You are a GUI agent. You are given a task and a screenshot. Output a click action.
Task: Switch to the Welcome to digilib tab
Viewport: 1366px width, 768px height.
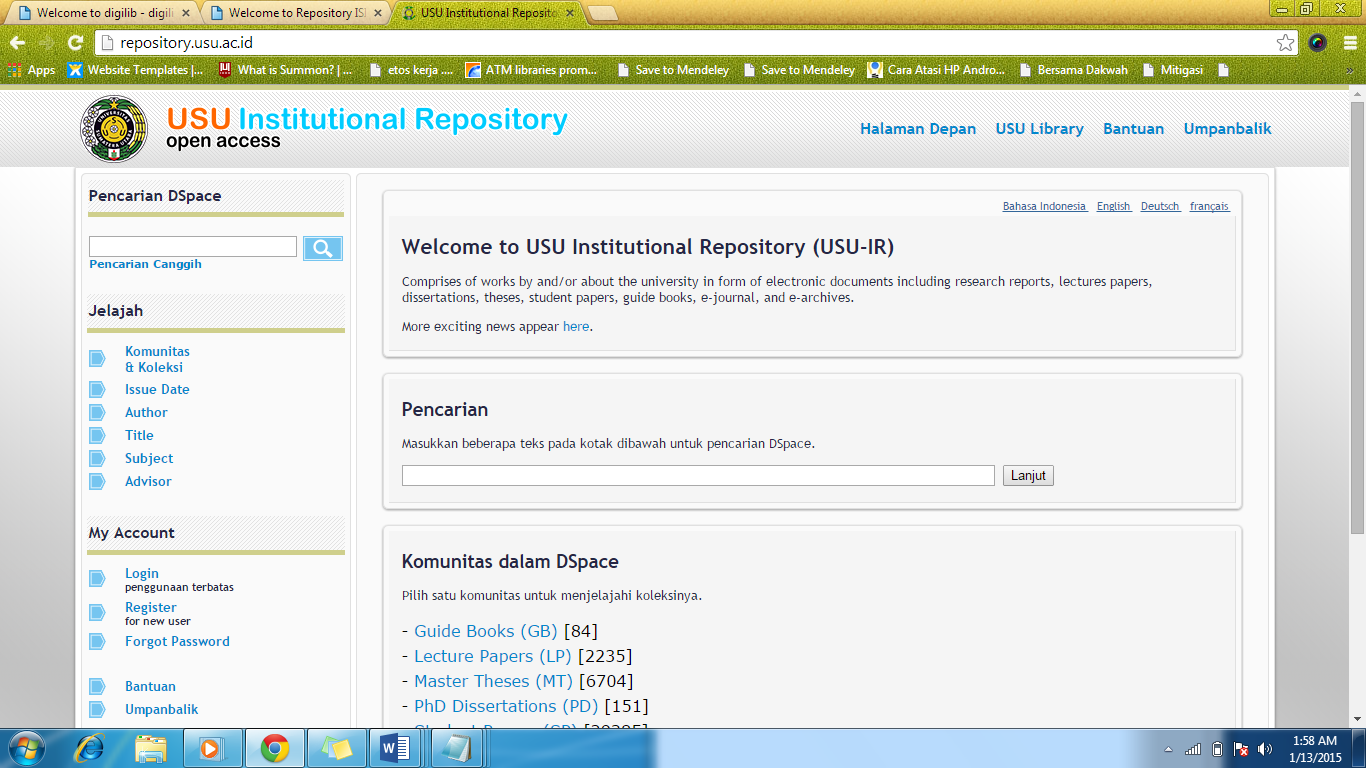coord(101,13)
